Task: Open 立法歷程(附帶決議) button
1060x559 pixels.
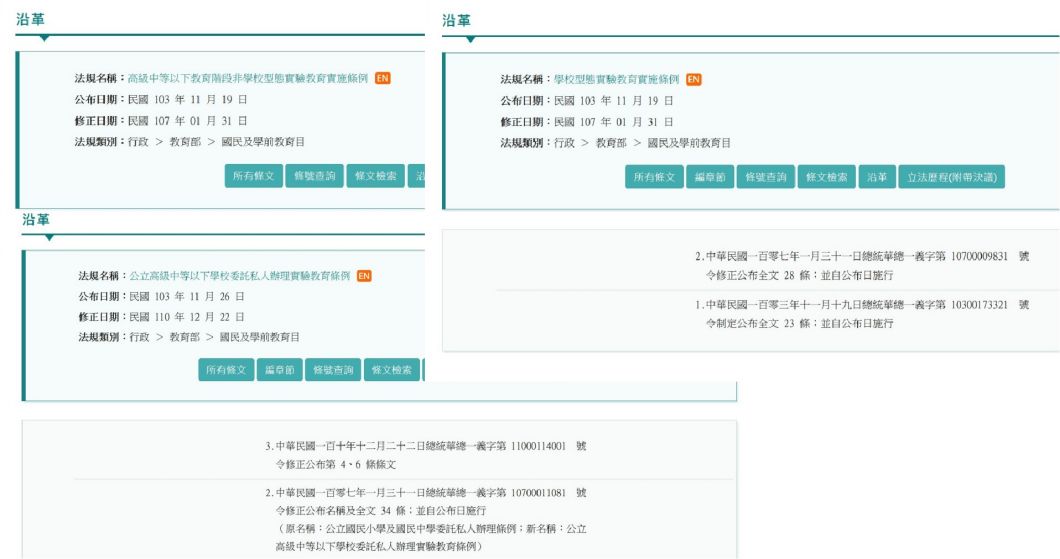Action: tap(951, 177)
